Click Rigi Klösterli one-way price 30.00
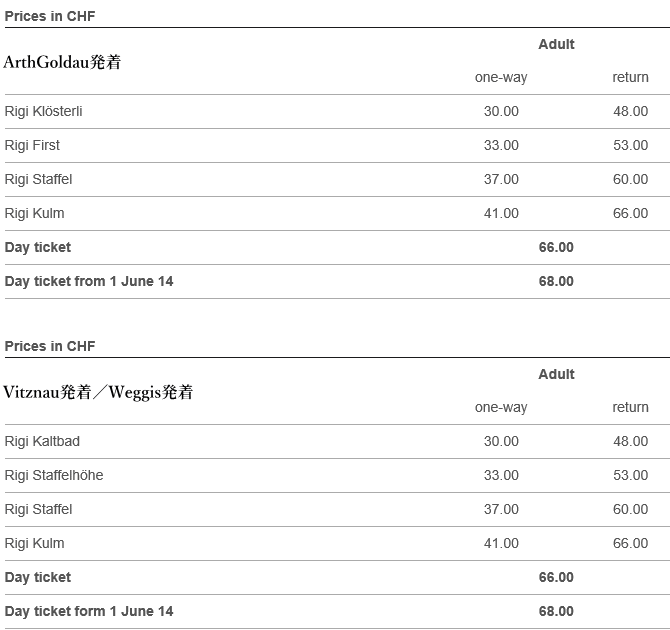The image size is (670, 630). (501, 111)
